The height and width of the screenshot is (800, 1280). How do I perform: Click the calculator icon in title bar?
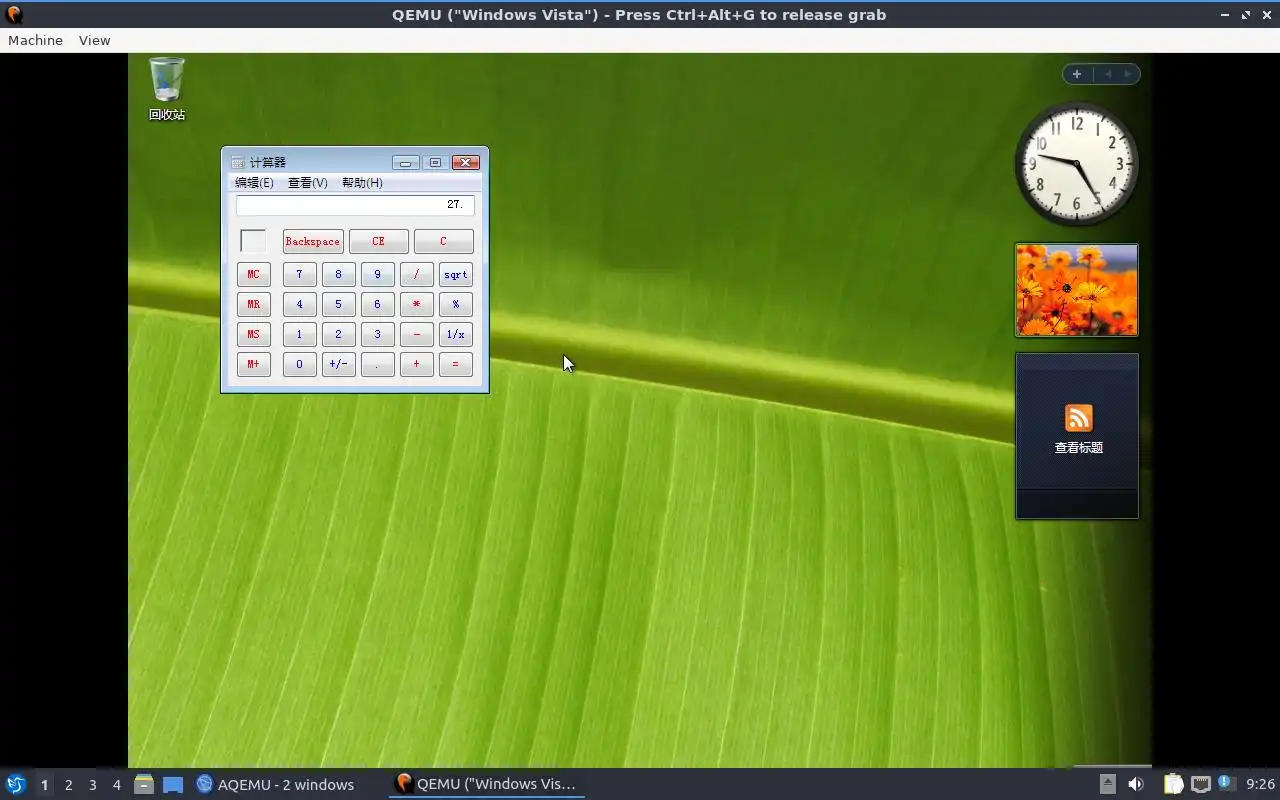click(237, 162)
